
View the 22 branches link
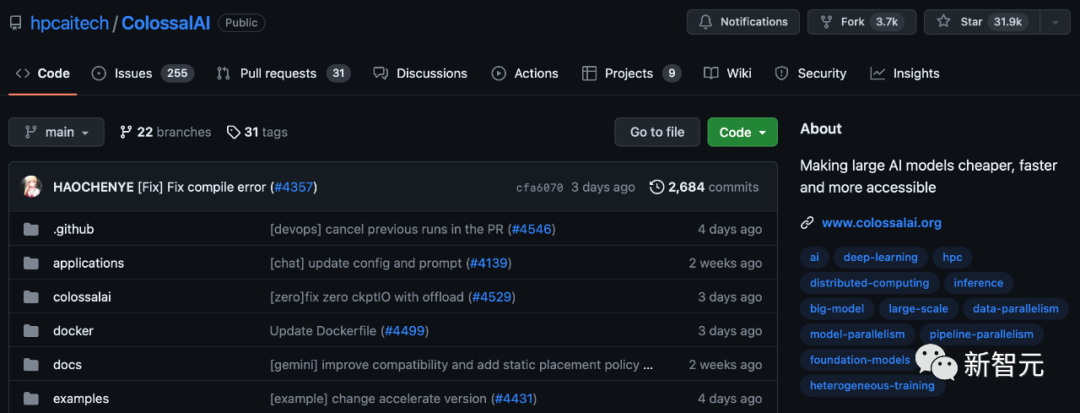click(165, 132)
